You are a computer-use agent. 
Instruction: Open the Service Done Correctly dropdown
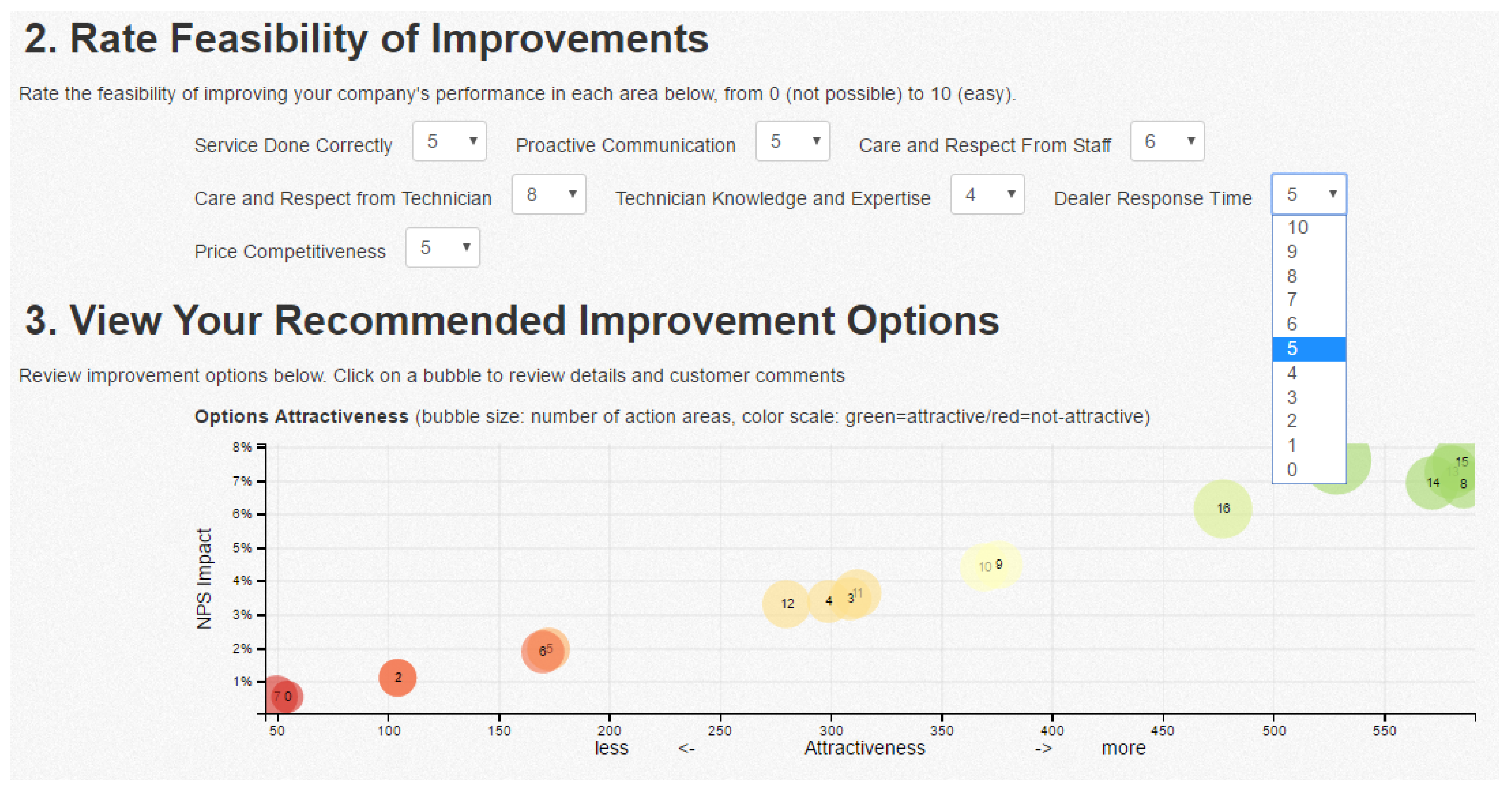click(x=449, y=142)
